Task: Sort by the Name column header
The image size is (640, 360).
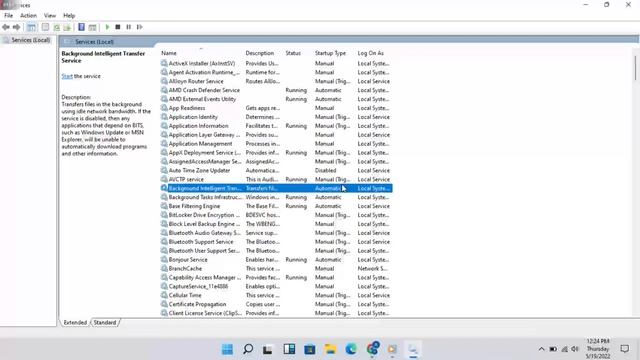Action: point(169,53)
